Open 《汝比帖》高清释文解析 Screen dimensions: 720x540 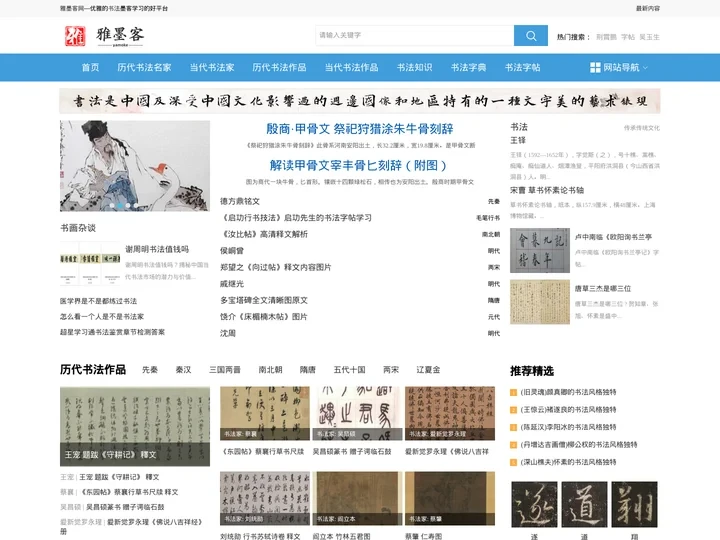(x=264, y=234)
